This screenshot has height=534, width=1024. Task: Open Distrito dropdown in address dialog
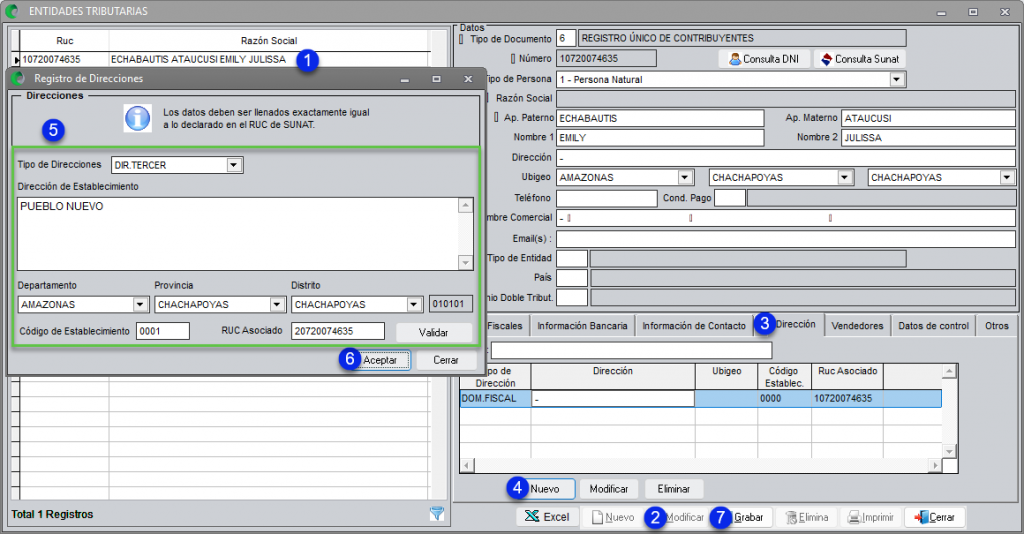414,304
